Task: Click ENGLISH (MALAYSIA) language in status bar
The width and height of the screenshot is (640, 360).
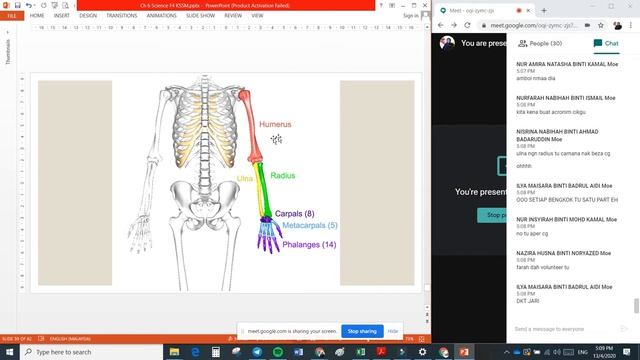Action: click(70, 339)
